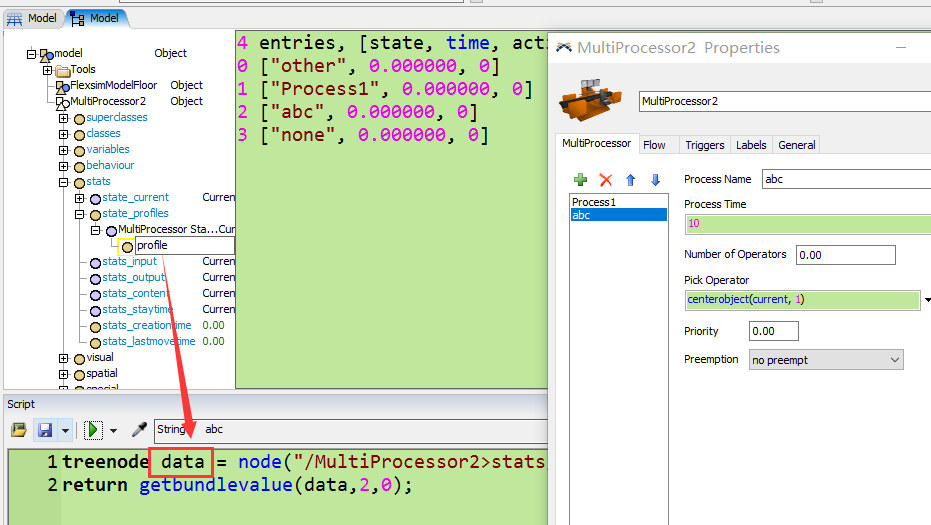
Task: Expand the superclasses tree node
Action: [x=64, y=118]
